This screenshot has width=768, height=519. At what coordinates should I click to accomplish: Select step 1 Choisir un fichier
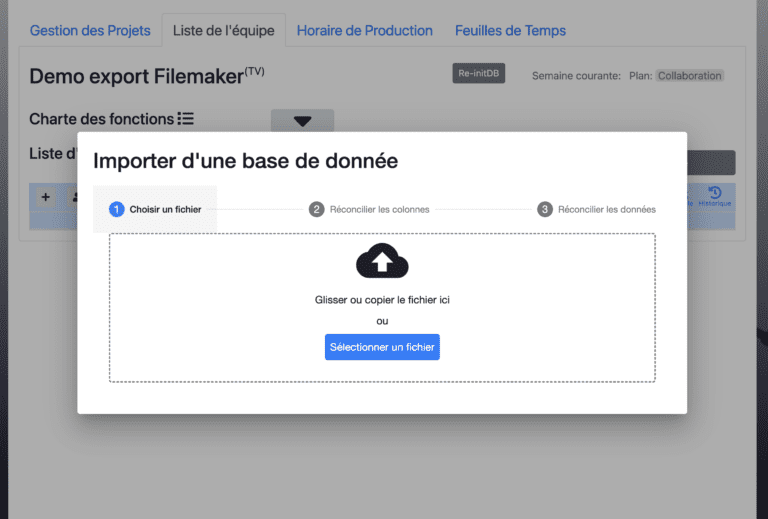click(155, 209)
